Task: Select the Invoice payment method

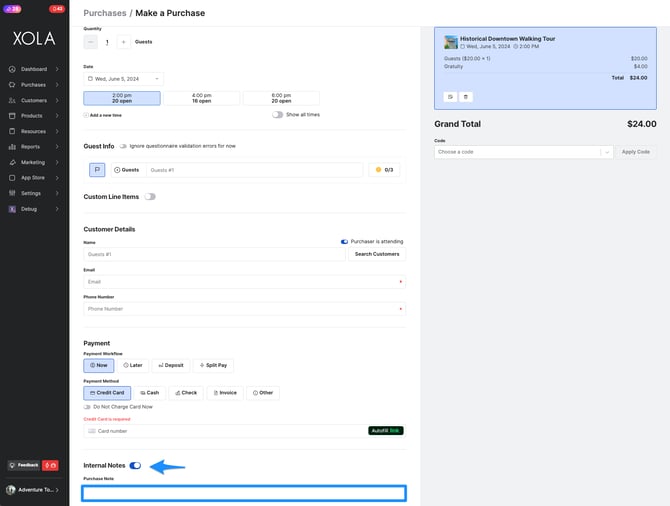Action: click(225, 393)
